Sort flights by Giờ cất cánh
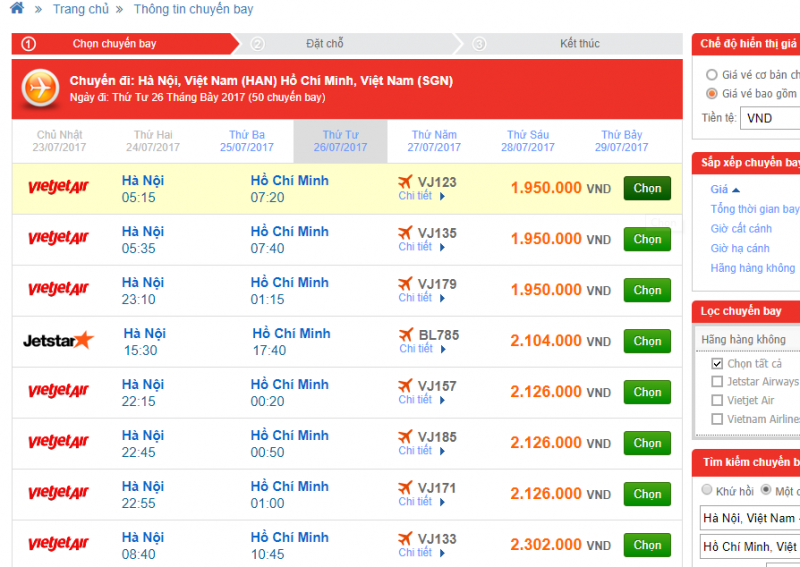 (741, 229)
